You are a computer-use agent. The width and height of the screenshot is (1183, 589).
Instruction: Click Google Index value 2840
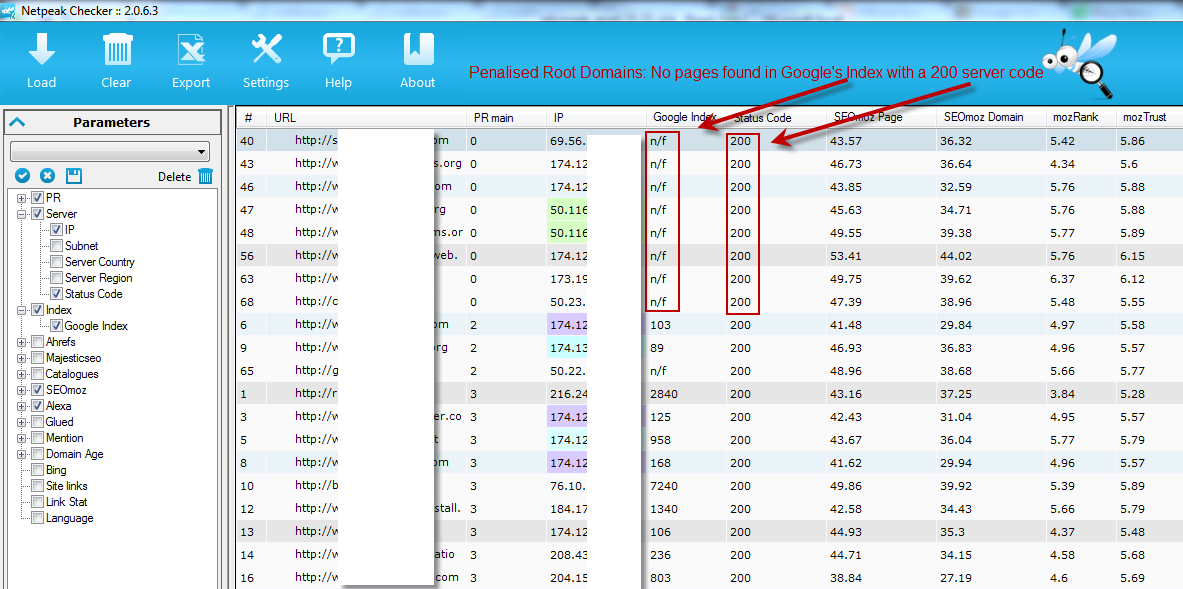666,394
